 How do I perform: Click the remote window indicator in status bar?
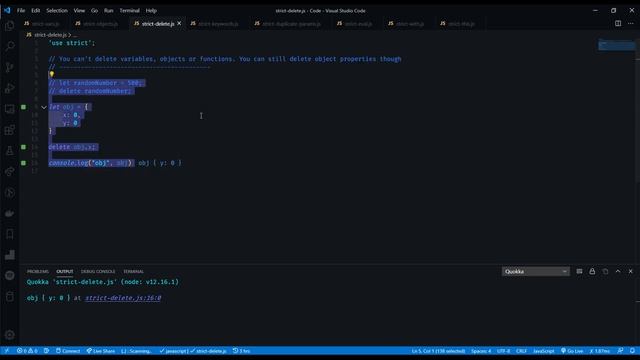(7, 351)
